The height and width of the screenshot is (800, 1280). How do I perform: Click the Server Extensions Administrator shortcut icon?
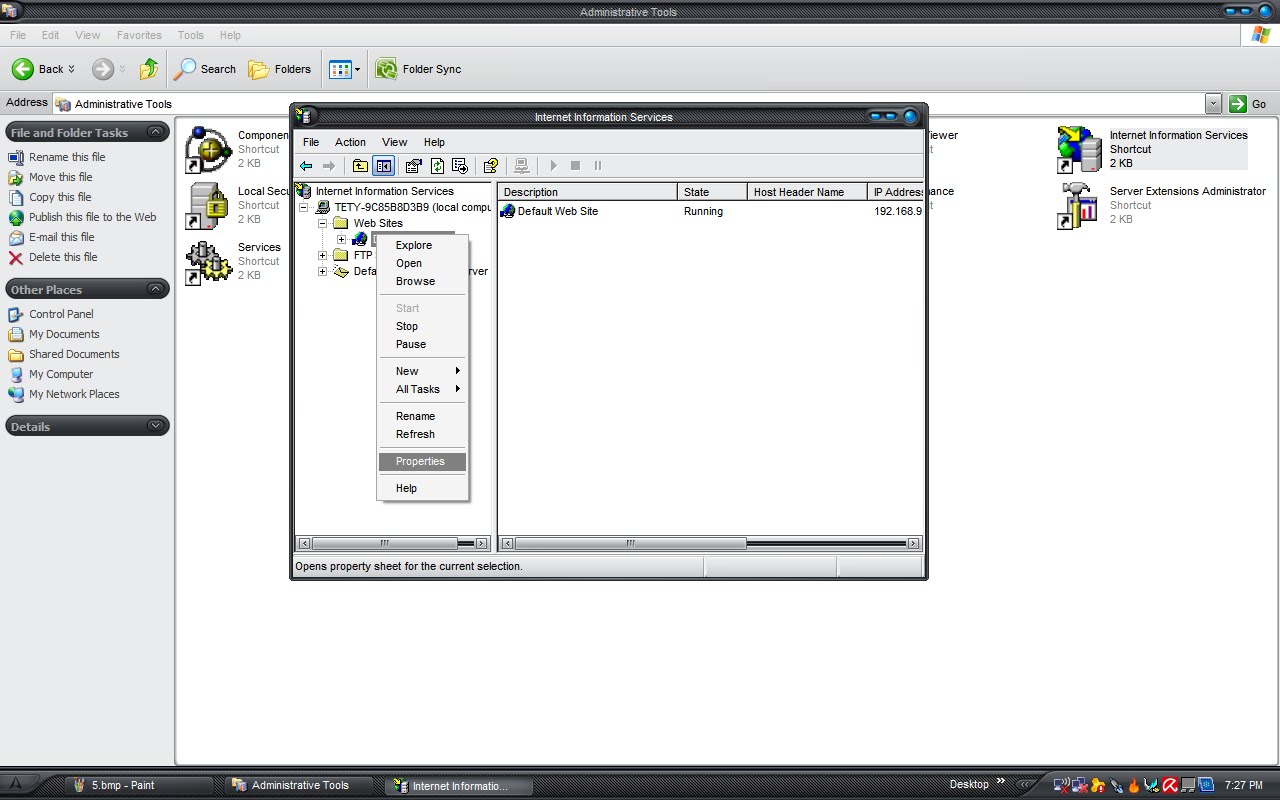pyautogui.click(x=1079, y=205)
